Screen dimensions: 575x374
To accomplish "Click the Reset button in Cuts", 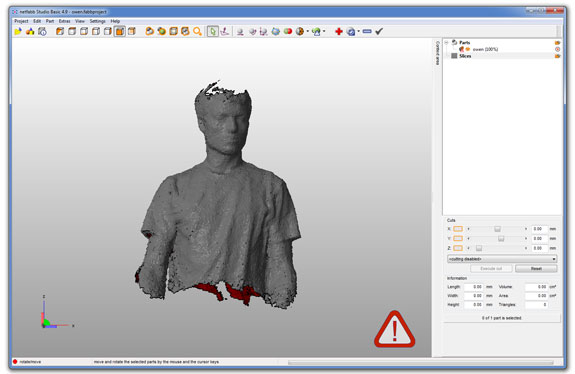I will click(536, 269).
